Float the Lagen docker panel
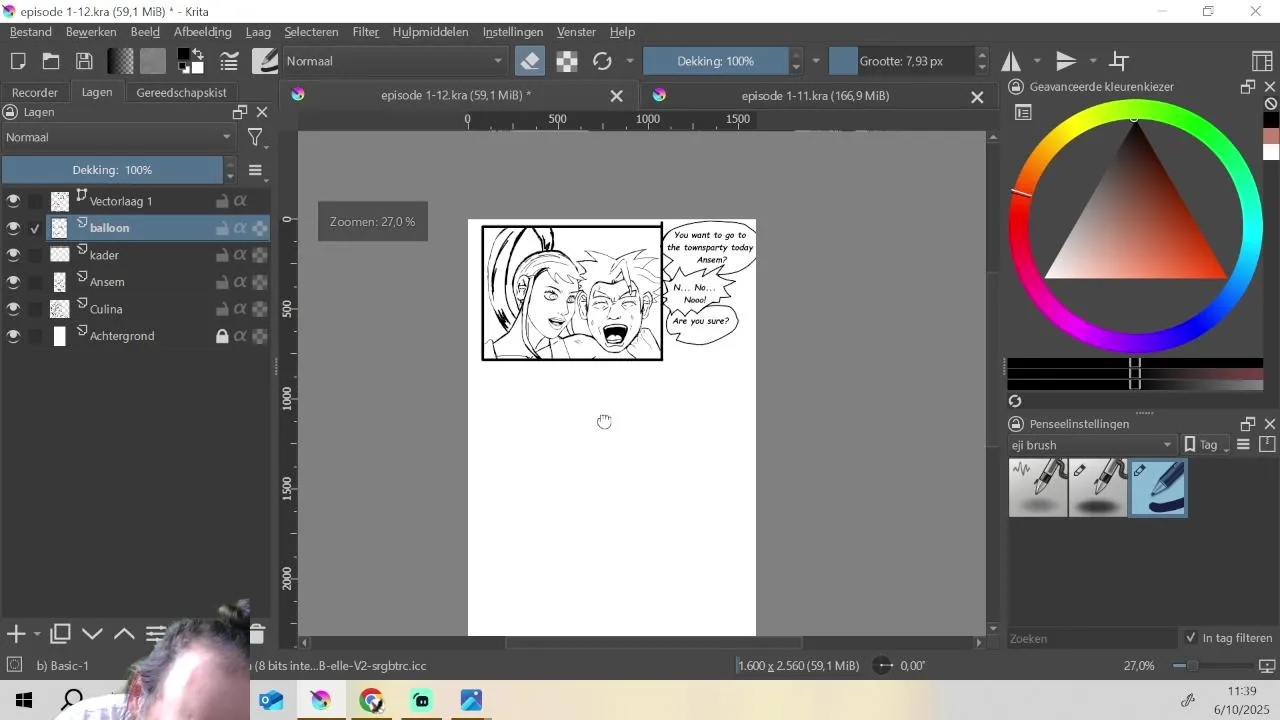The width and height of the screenshot is (1280, 720). click(240, 112)
